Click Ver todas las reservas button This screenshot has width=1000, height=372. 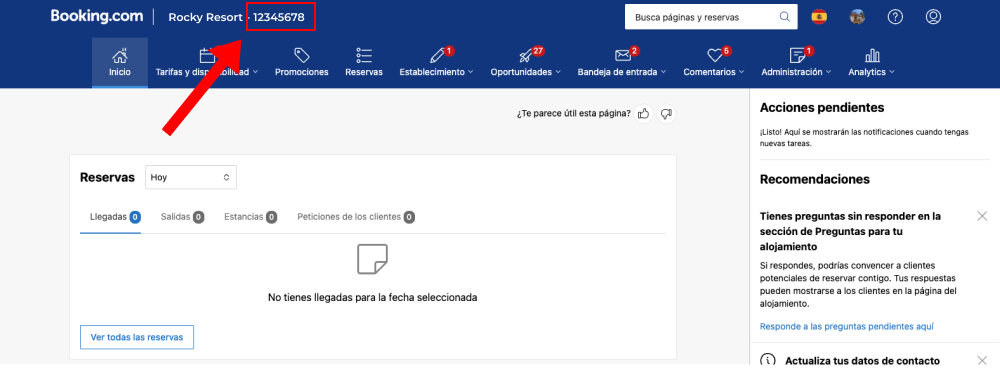(x=137, y=337)
